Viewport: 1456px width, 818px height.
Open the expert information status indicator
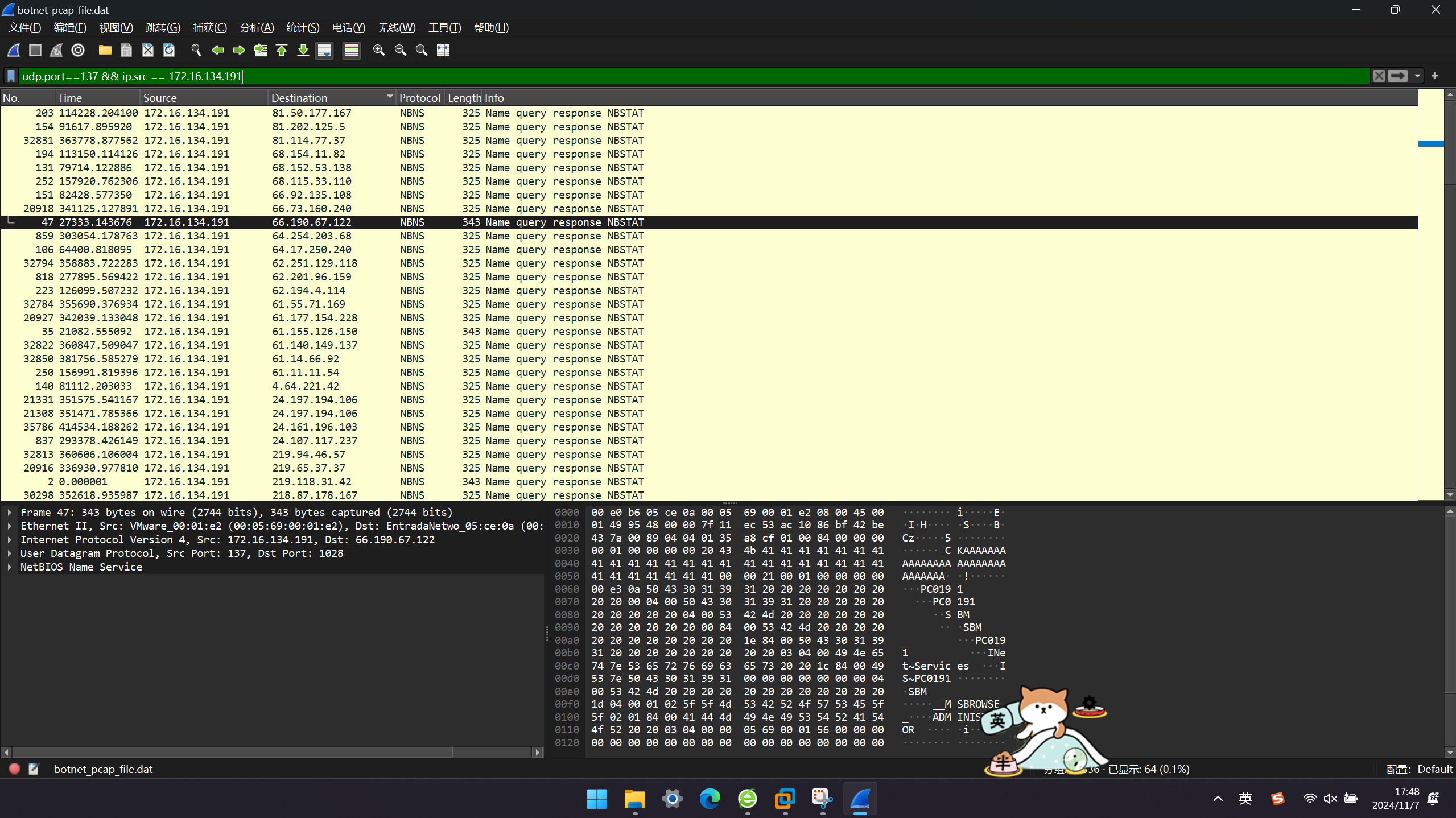[15, 769]
